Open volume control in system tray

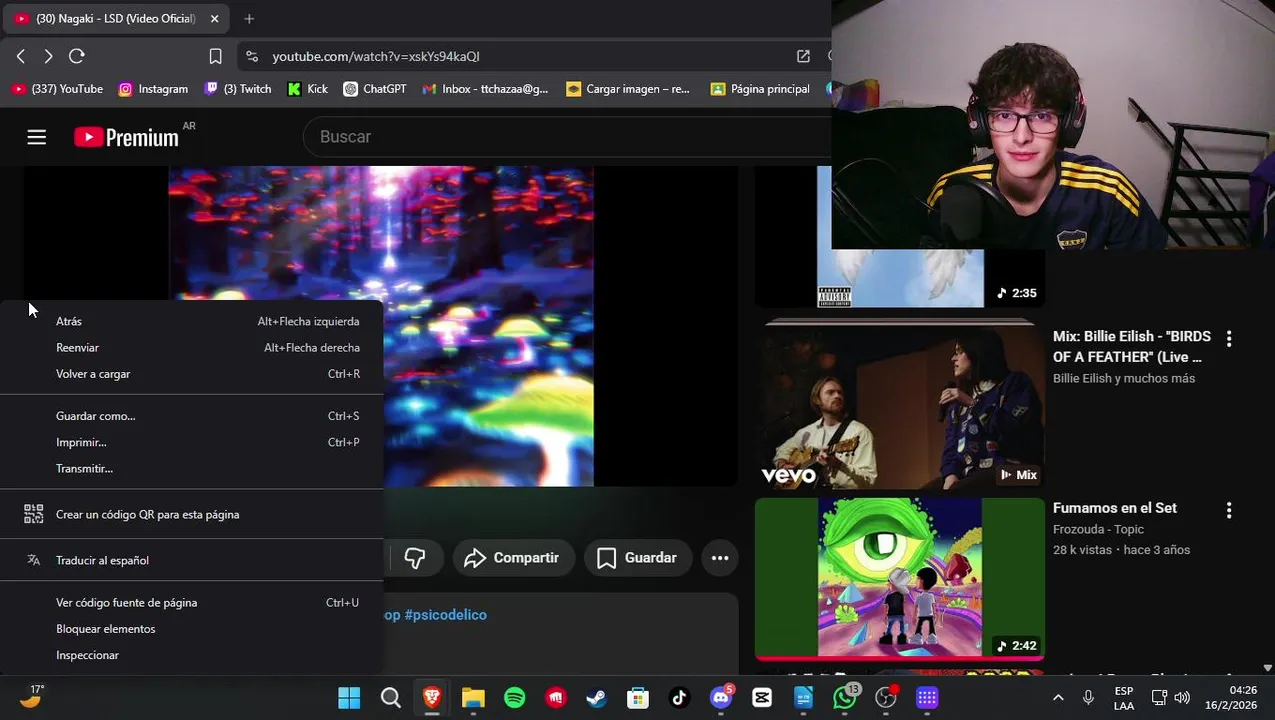[1182, 698]
